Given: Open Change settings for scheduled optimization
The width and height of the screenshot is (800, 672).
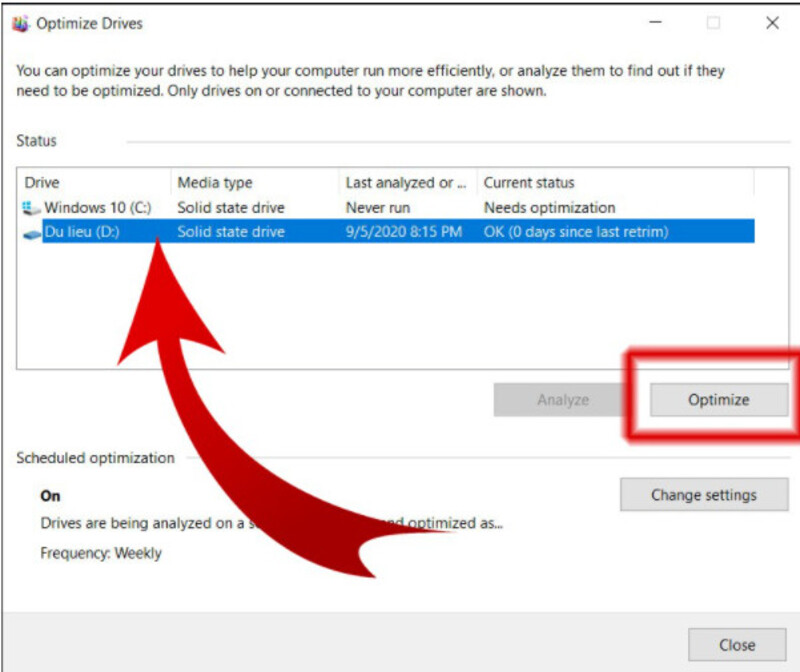Looking at the screenshot, I should (x=704, y=494).
